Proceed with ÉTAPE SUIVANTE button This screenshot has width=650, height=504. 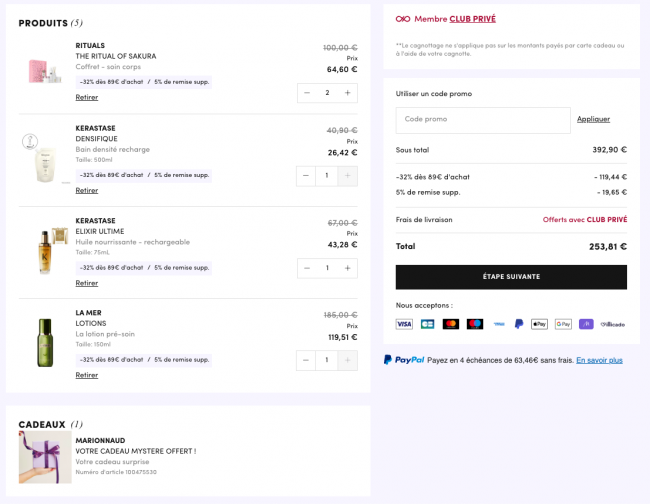pos(511,277)
